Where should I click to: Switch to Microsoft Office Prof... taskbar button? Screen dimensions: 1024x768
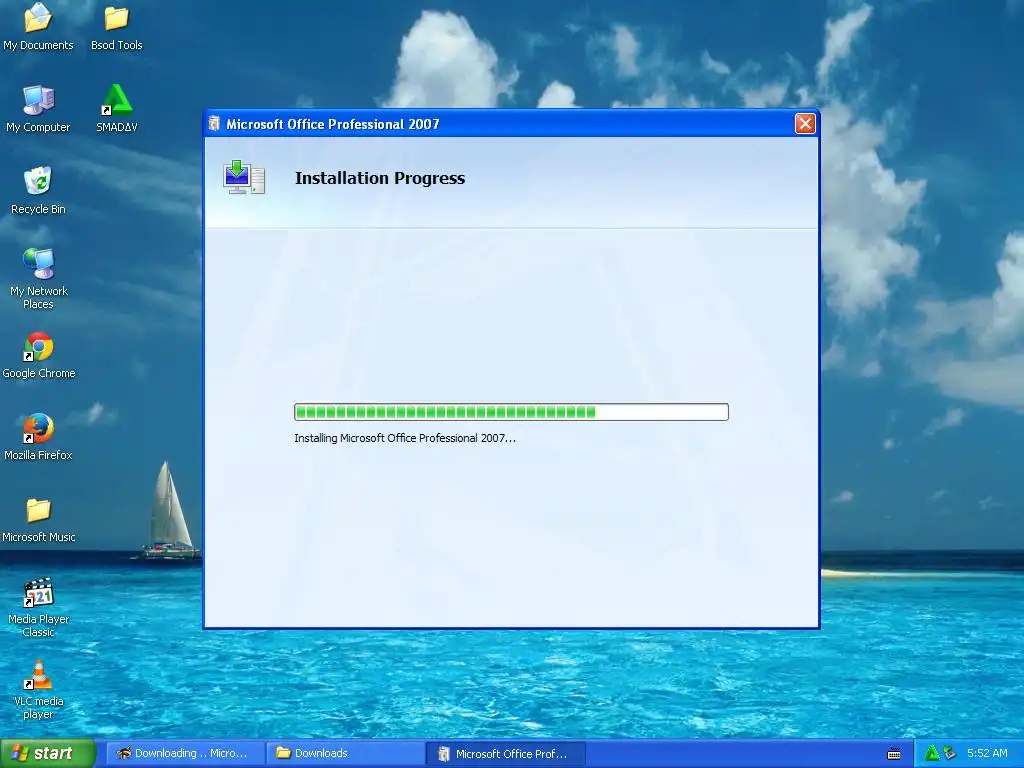506,753
